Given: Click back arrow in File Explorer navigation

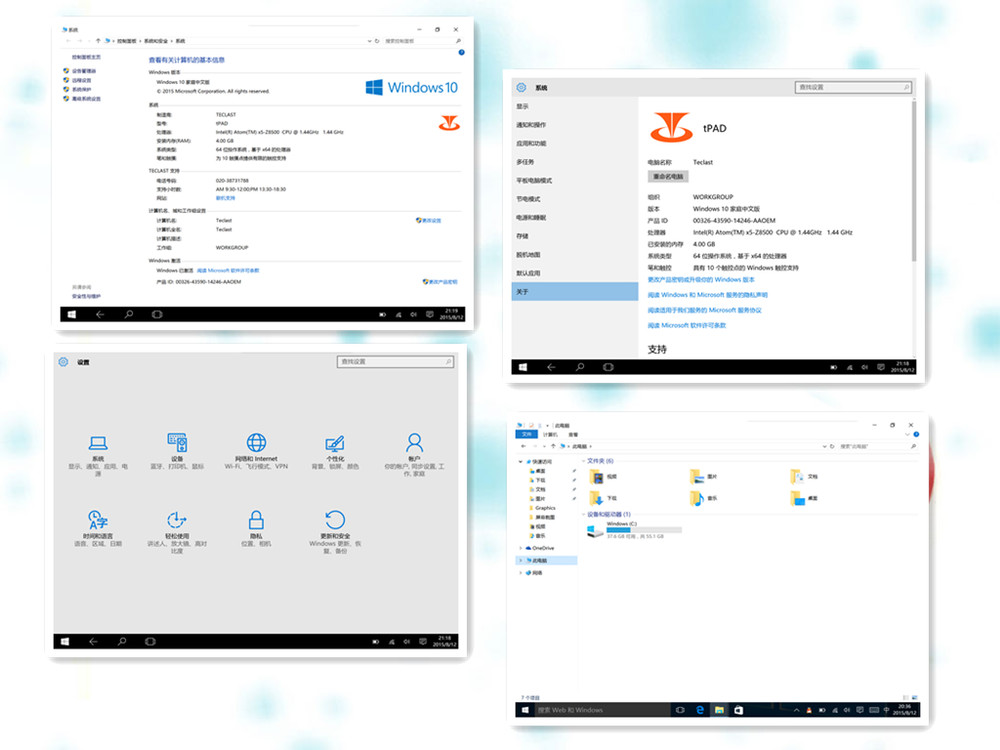Looking at the screenshot, I should (524, 446).
